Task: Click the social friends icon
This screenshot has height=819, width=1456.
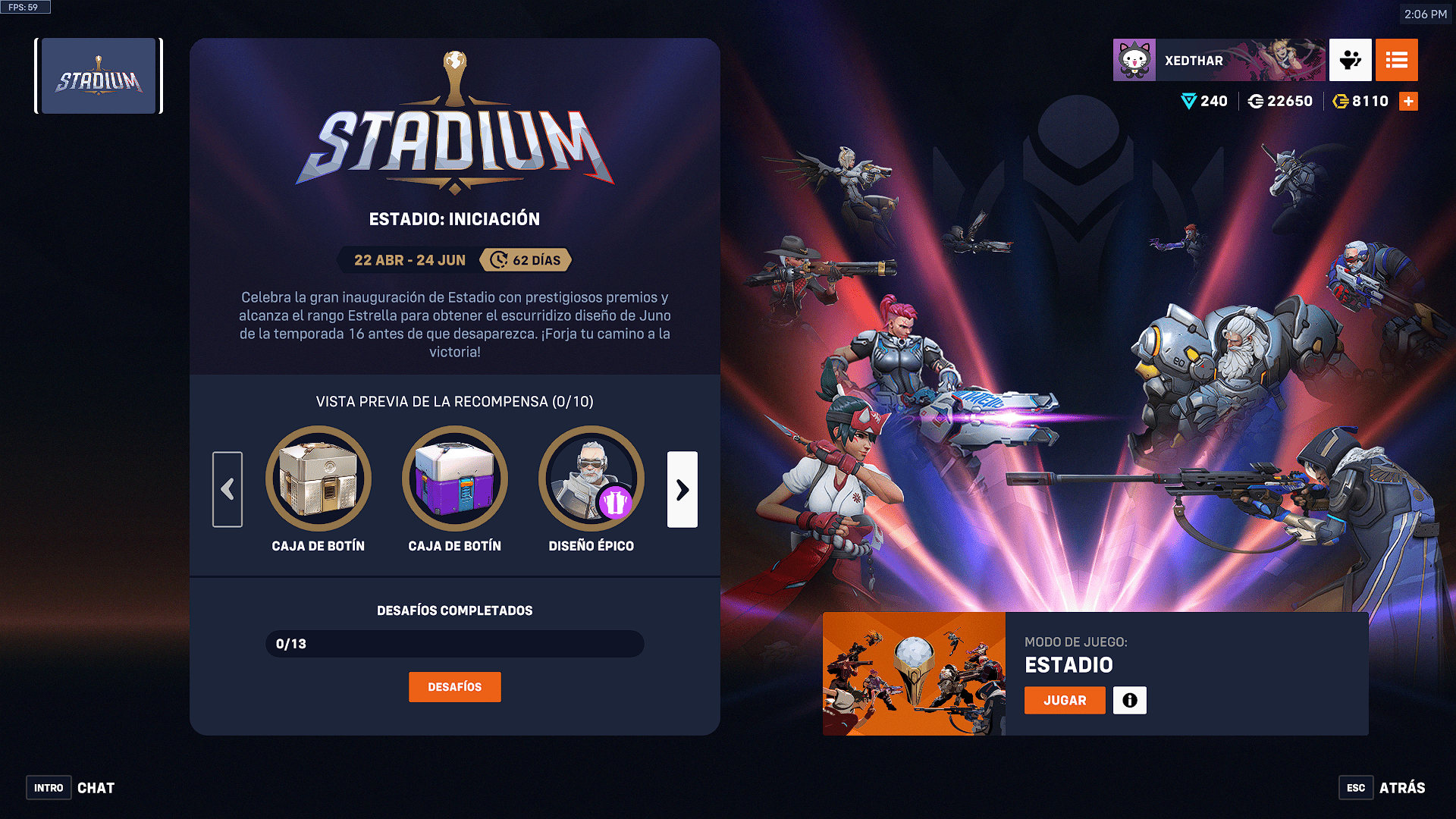Action: click(1350, 60)
